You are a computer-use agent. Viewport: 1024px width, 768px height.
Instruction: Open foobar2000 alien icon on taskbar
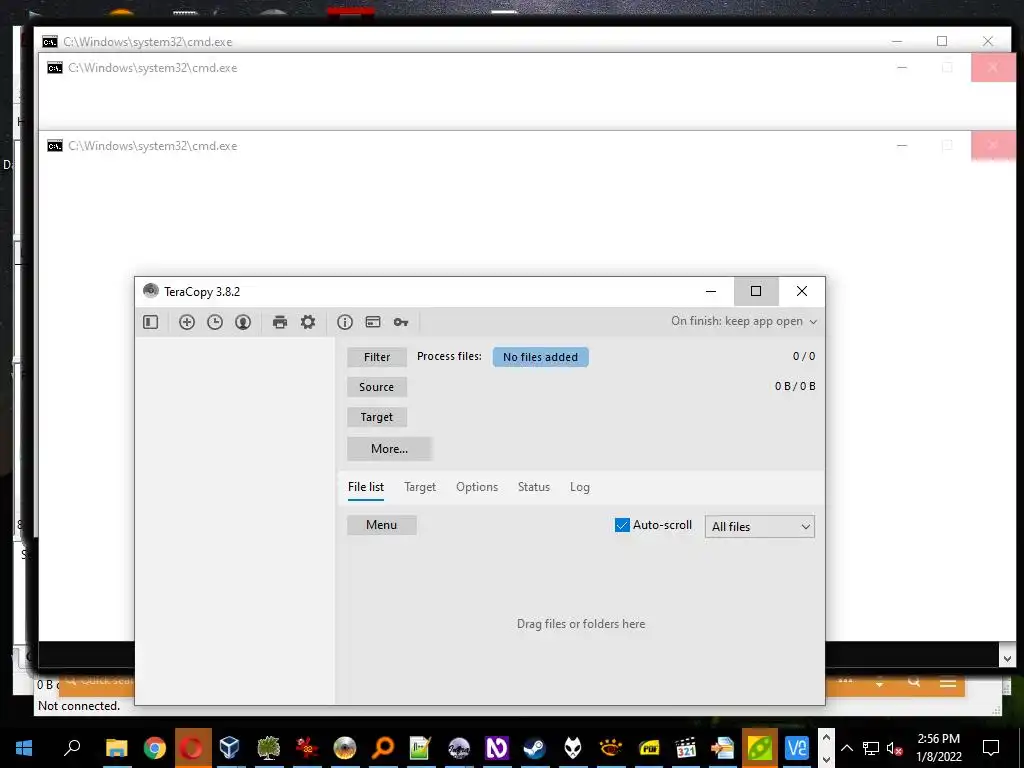tap(573, 748)
